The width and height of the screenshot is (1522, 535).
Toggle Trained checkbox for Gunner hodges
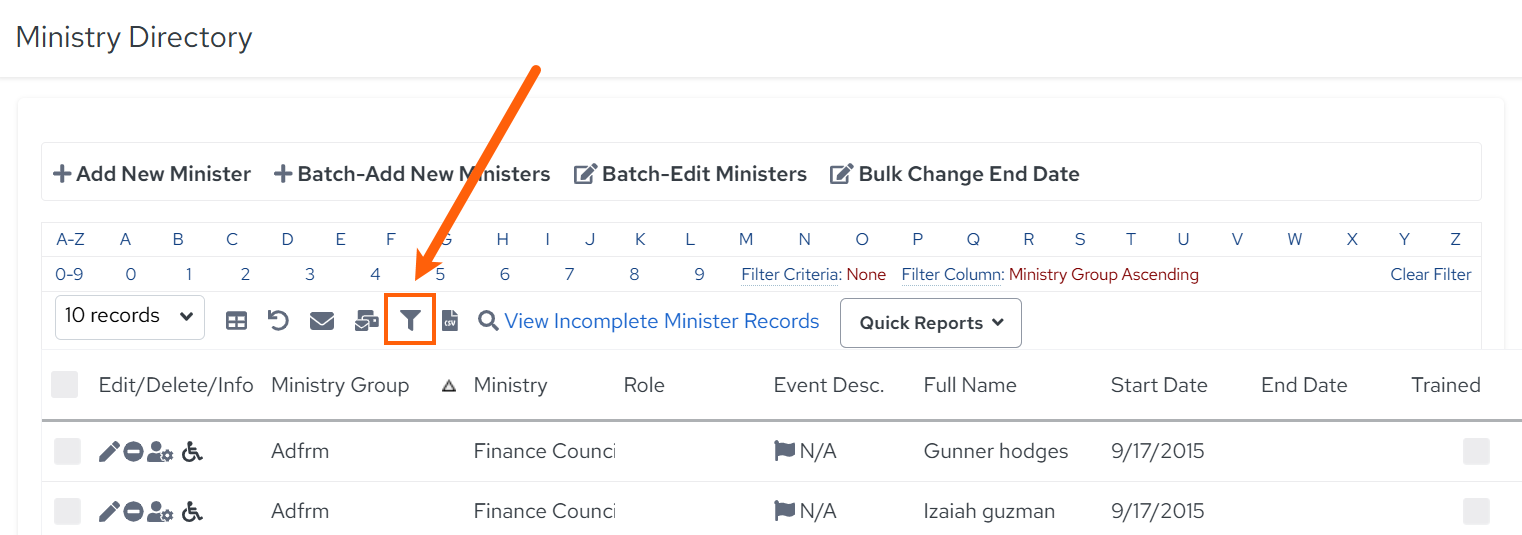[1476, 452]
